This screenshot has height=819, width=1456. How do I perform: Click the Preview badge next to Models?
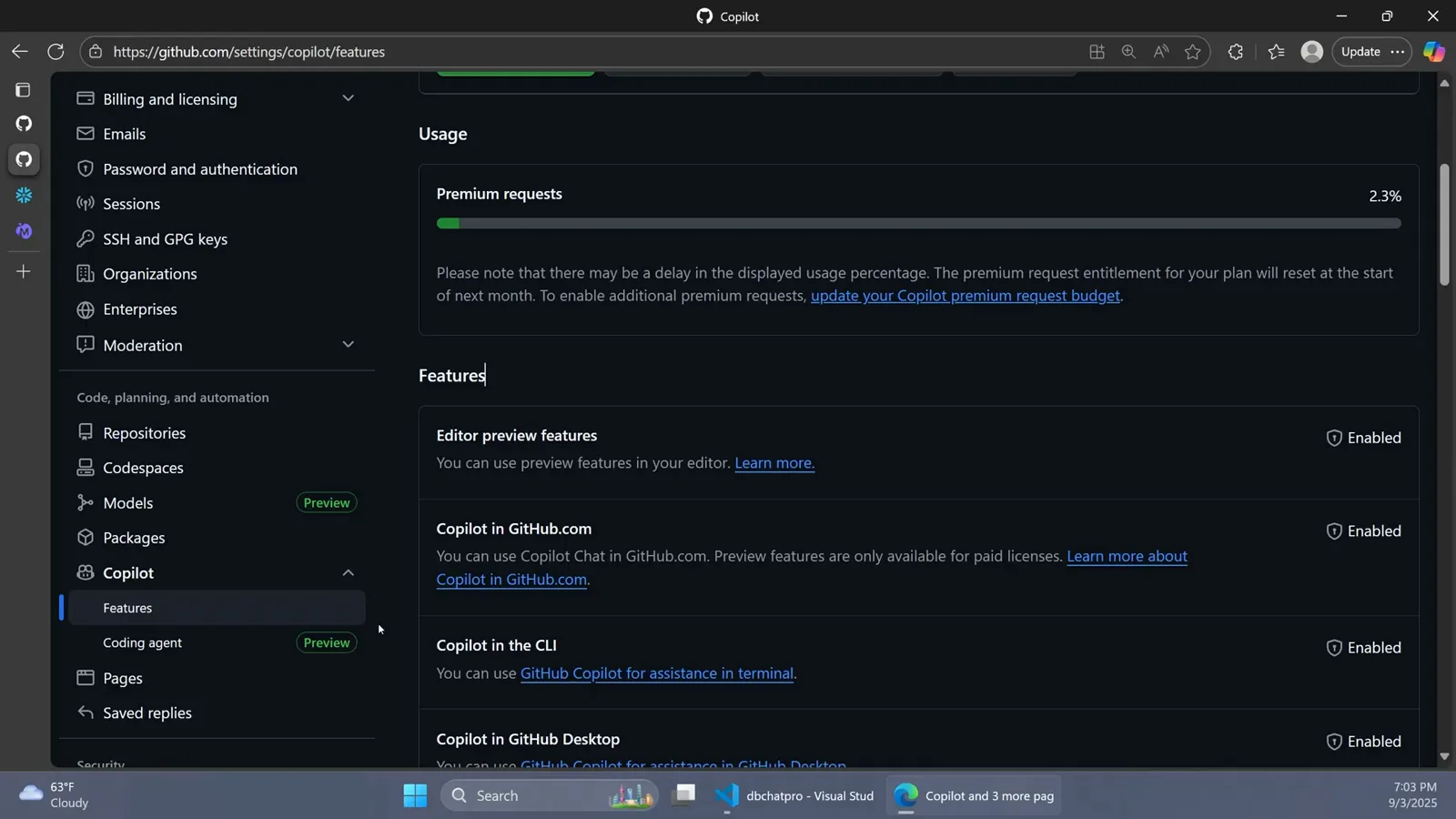click(x=327, y=503)
